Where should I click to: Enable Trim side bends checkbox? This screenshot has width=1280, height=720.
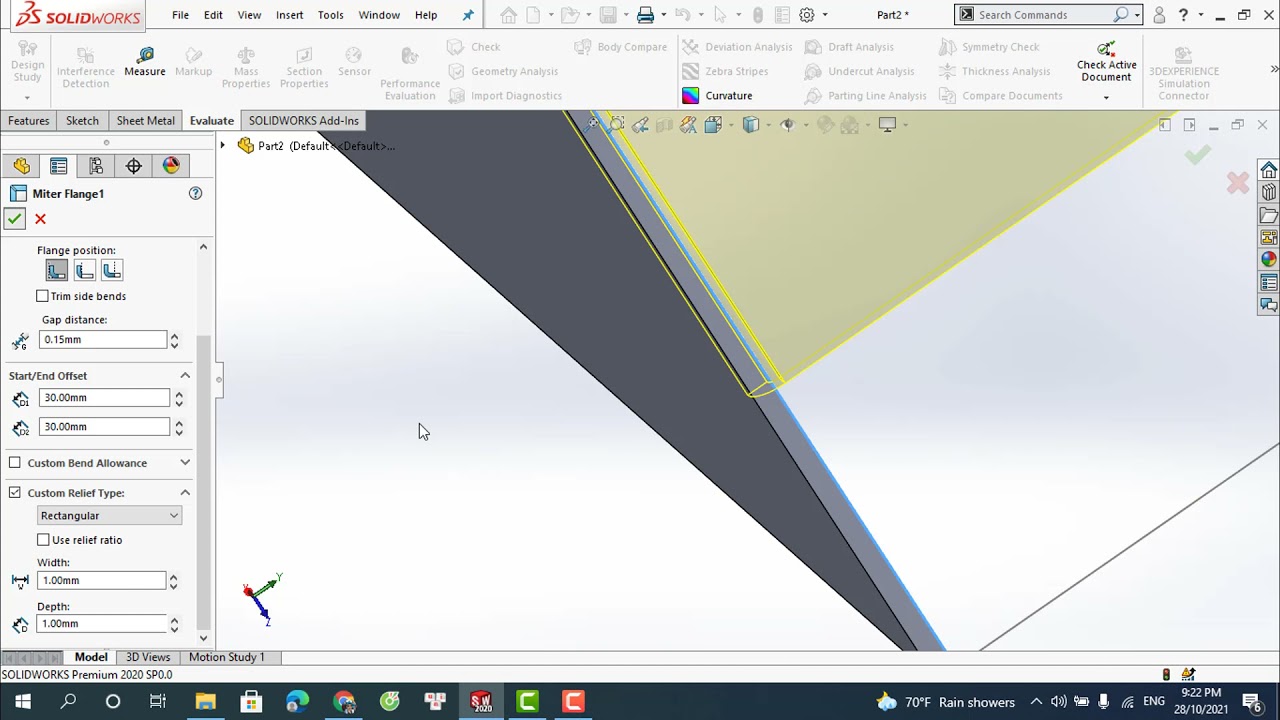42,296
